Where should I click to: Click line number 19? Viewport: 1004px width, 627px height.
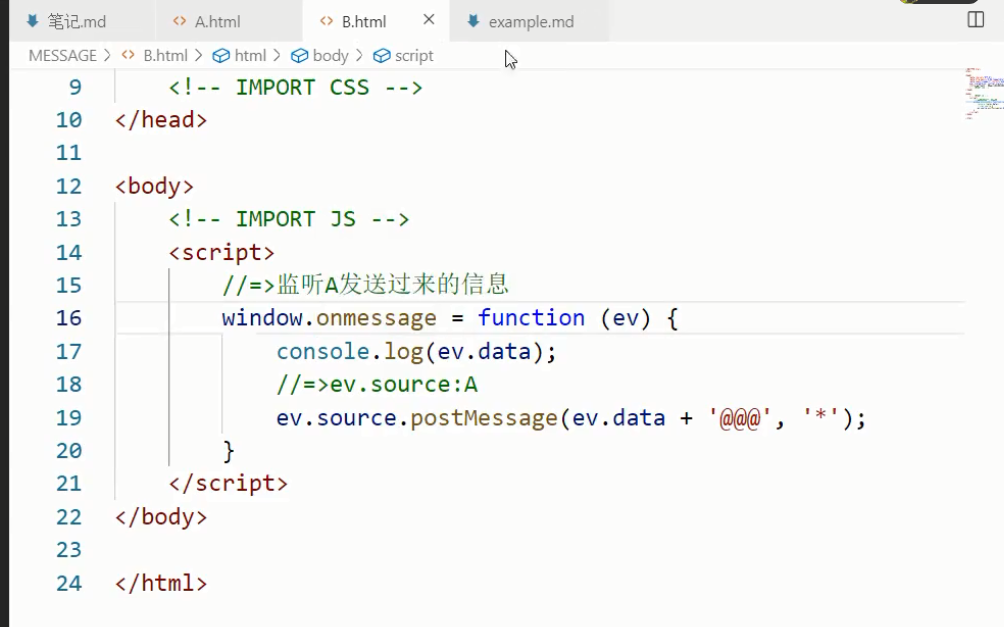[69, 418]
